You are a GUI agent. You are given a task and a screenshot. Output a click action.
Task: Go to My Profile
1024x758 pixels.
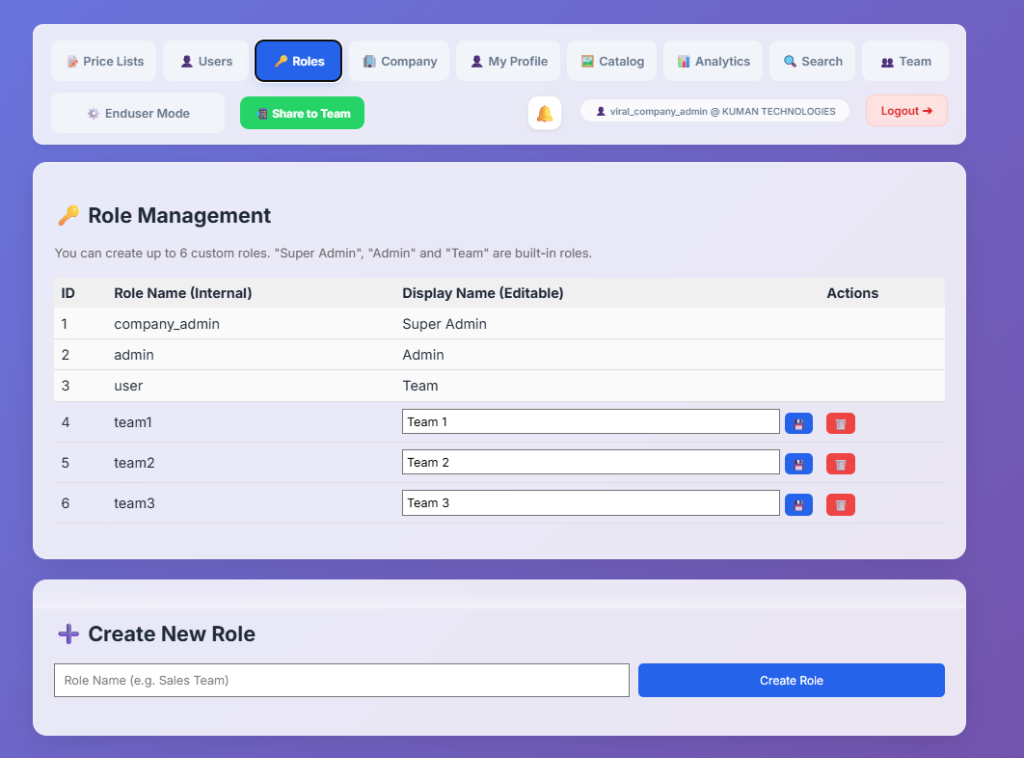508,61
